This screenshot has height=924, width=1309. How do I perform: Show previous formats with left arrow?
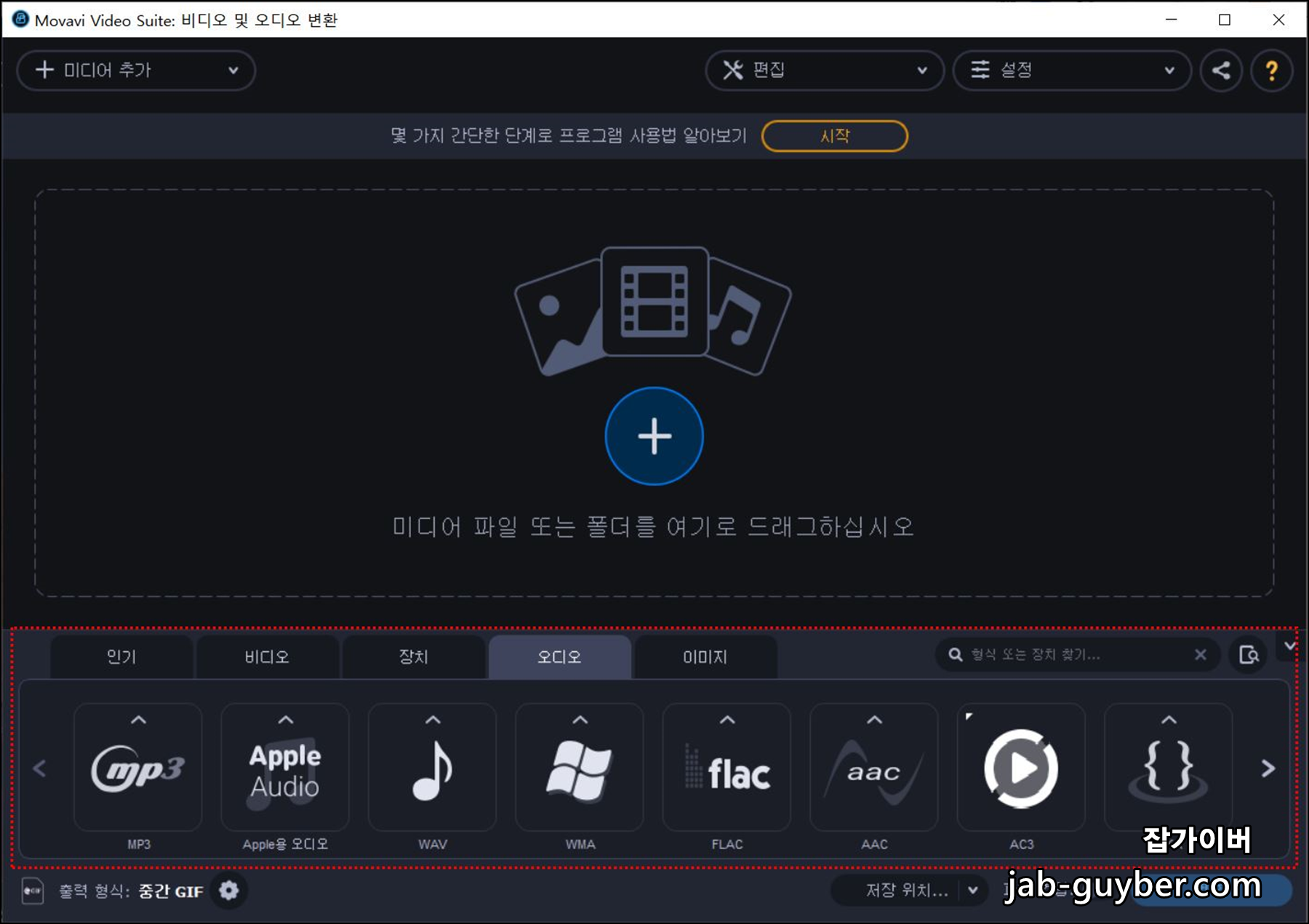(x=40, y=768)
